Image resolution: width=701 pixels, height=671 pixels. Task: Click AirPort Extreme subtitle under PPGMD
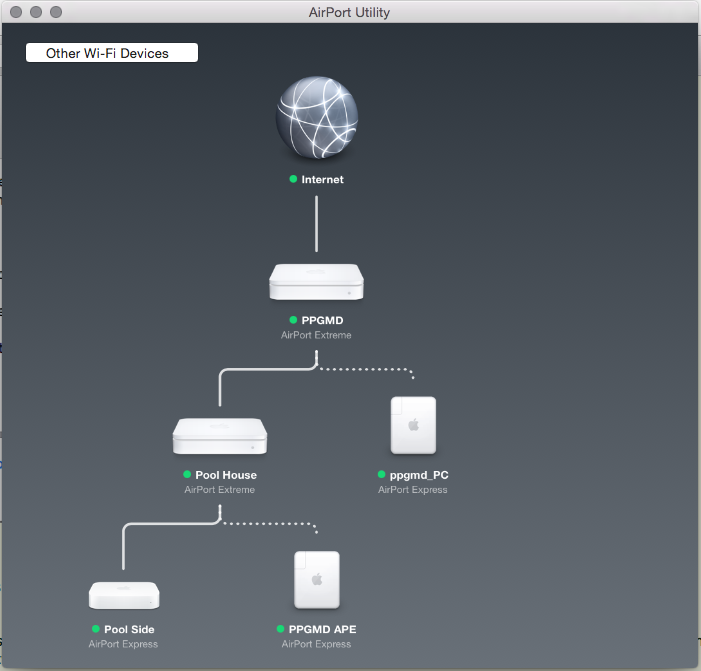316,335
